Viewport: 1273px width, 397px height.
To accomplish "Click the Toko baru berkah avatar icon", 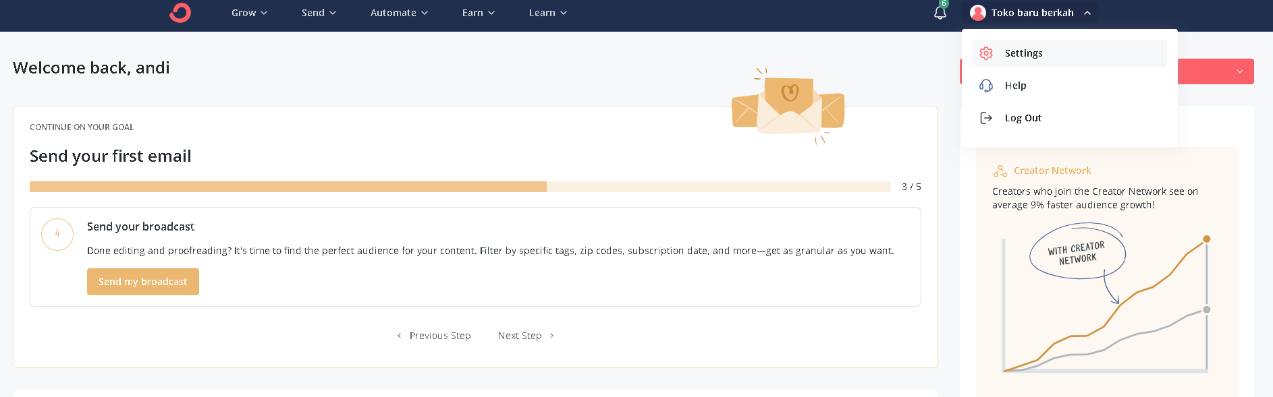I will (x=978, y=13).
